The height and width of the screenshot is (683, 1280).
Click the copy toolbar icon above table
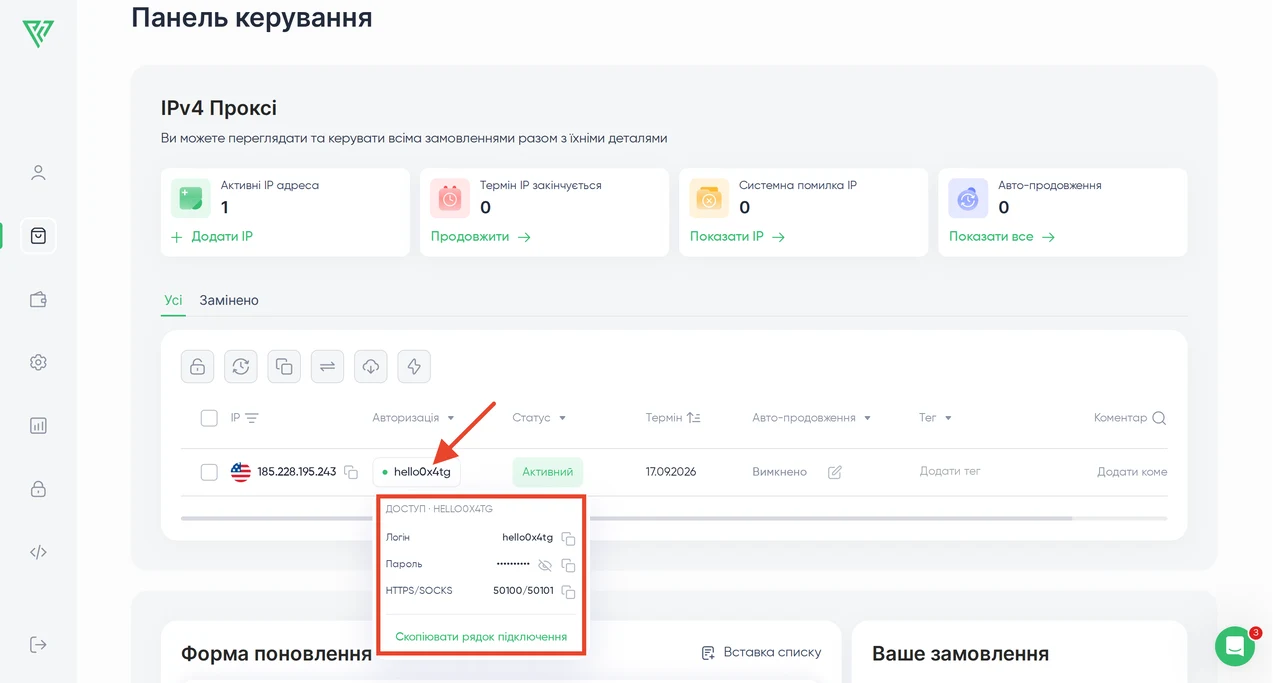tap(284, 367)
